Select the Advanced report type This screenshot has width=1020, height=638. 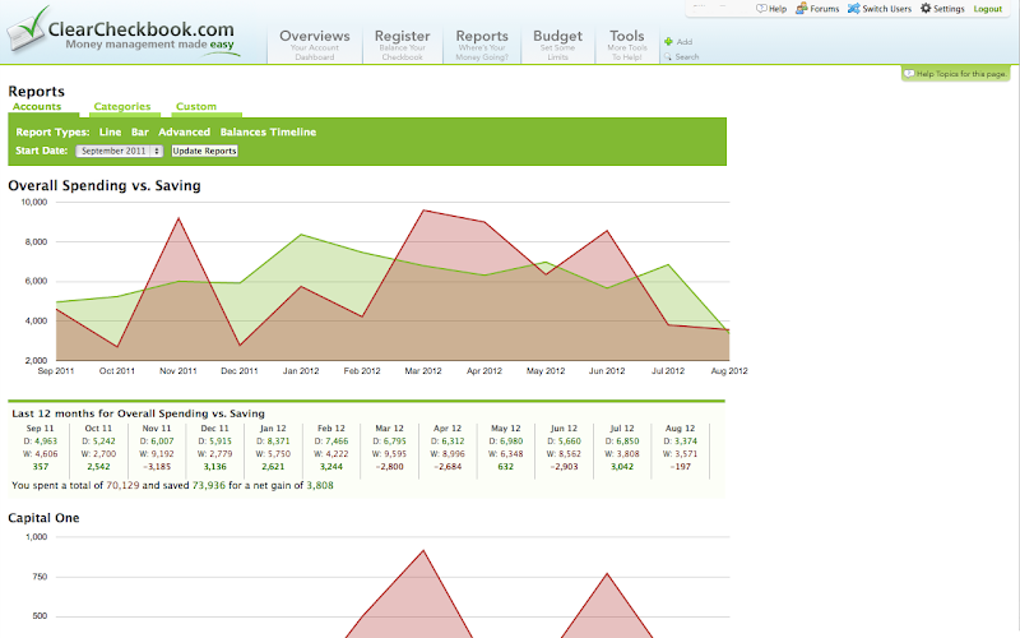coord(184,132)
